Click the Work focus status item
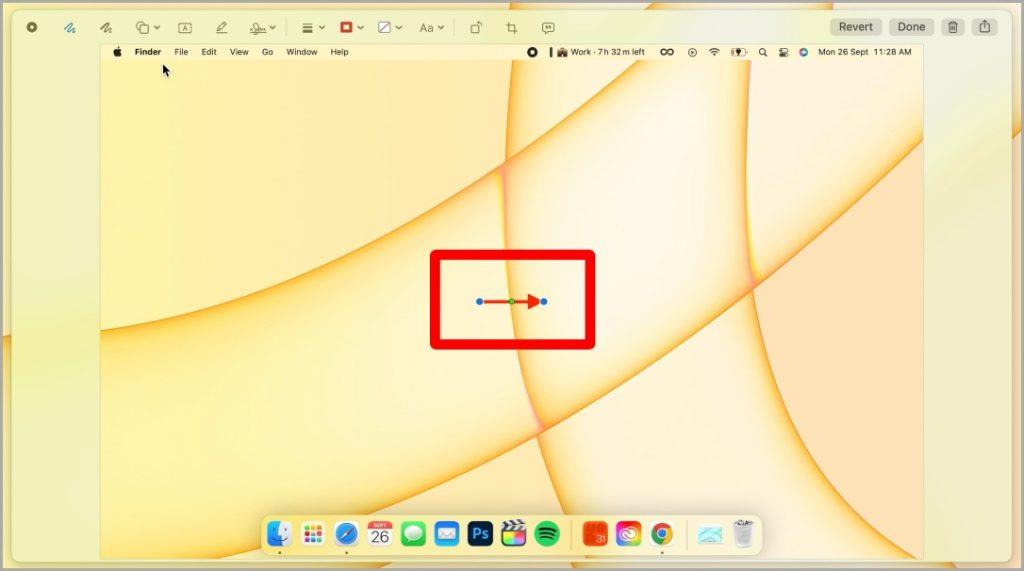This screenshot has width=1024, height=571. [600, 52]
